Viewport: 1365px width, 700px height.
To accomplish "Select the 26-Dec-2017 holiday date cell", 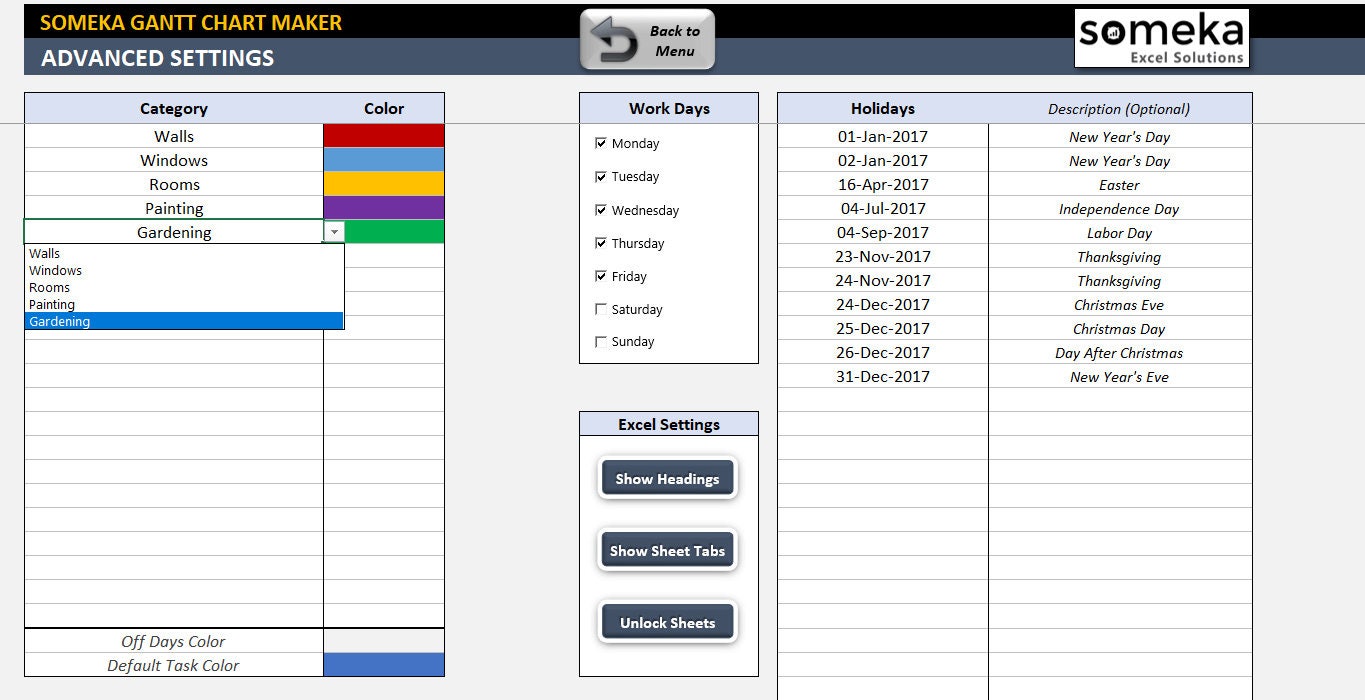I will (883, 352).
